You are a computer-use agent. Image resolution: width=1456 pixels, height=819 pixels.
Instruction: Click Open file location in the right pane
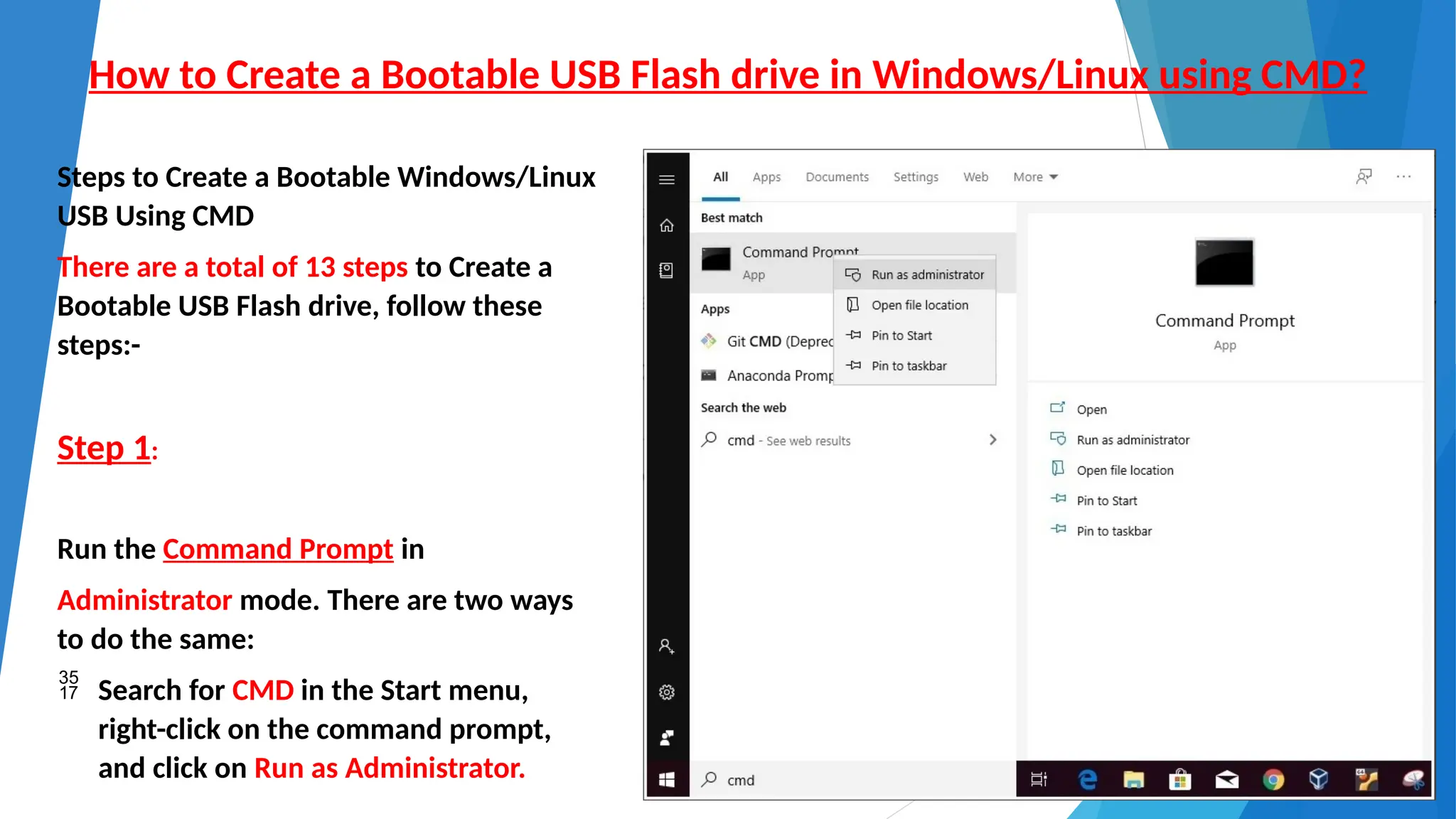coord(1124,470)
